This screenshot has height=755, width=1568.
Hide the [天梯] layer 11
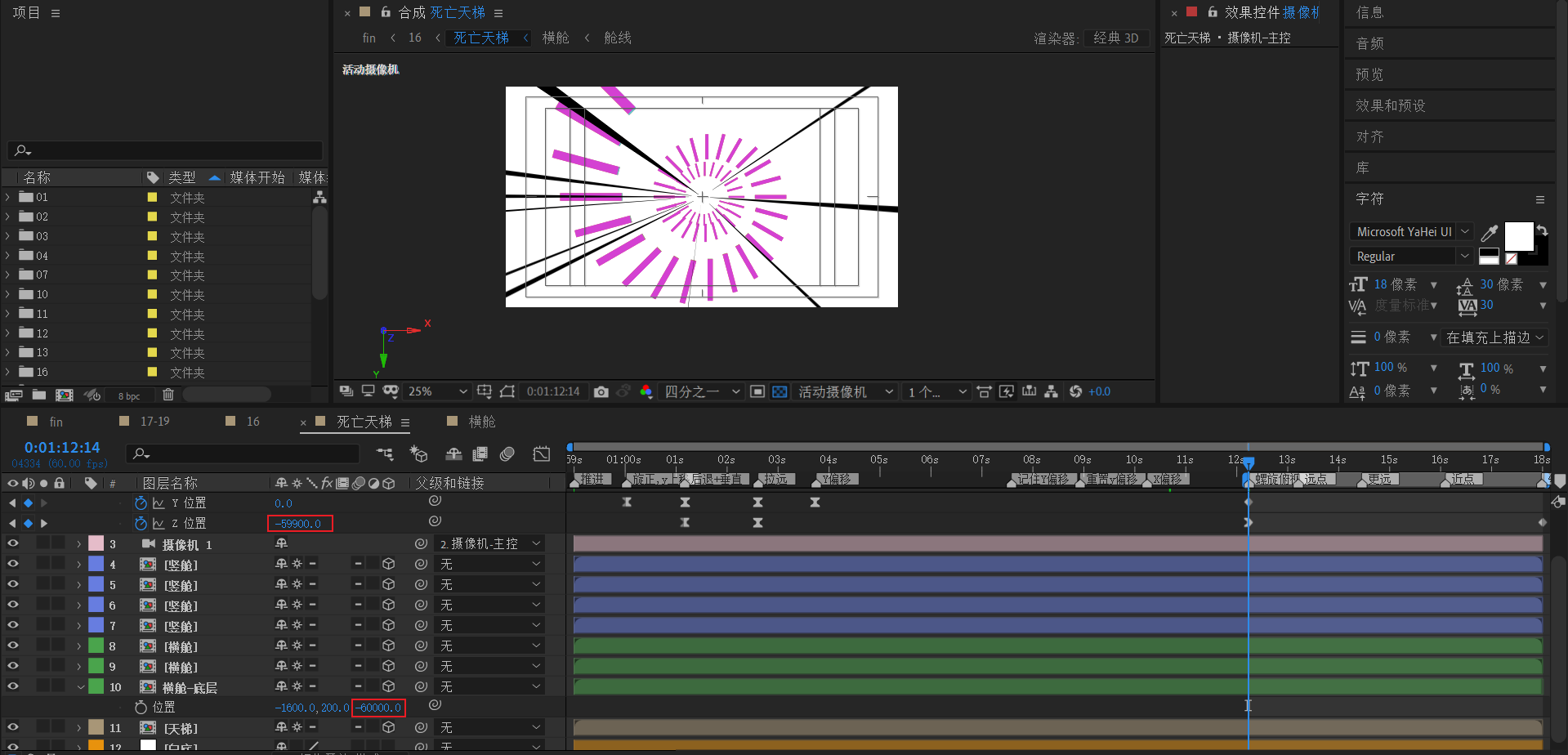click(13, 727)
